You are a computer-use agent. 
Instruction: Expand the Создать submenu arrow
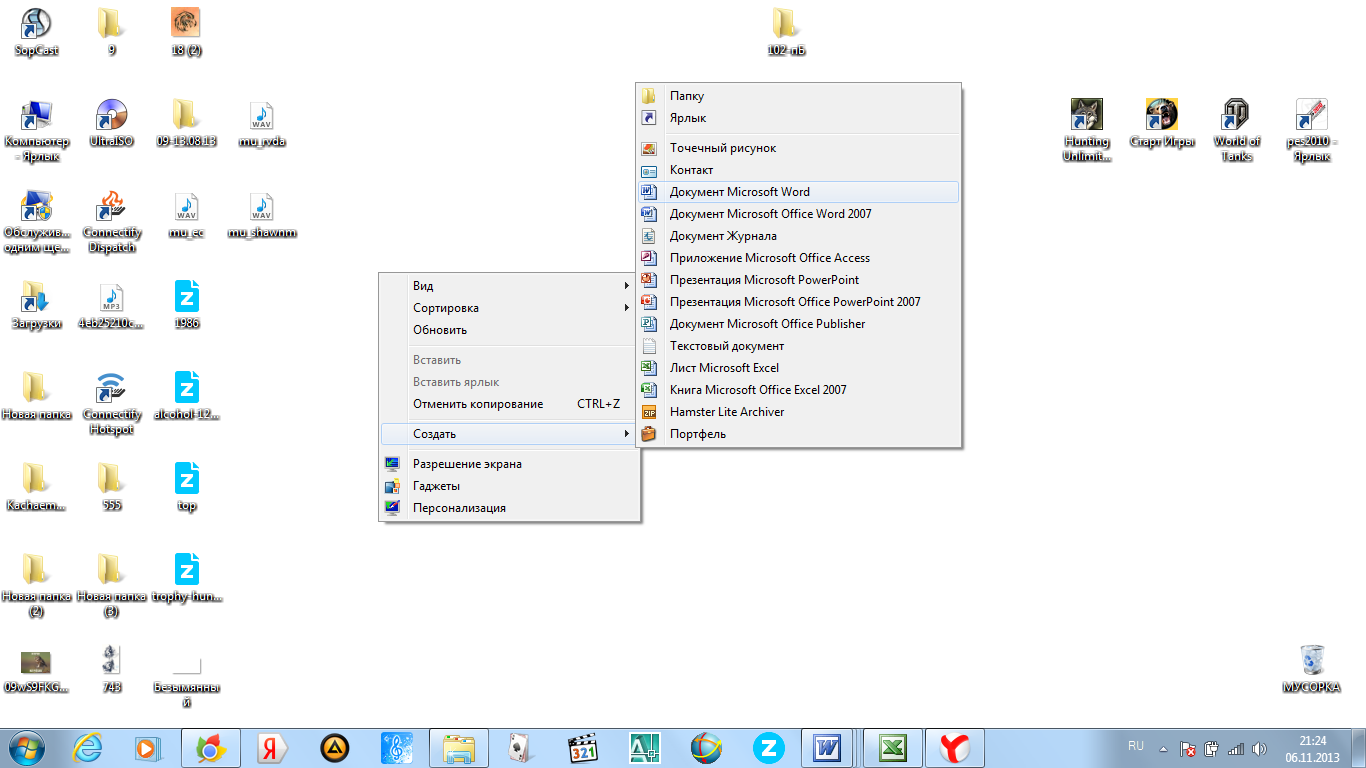pos(626,434)
